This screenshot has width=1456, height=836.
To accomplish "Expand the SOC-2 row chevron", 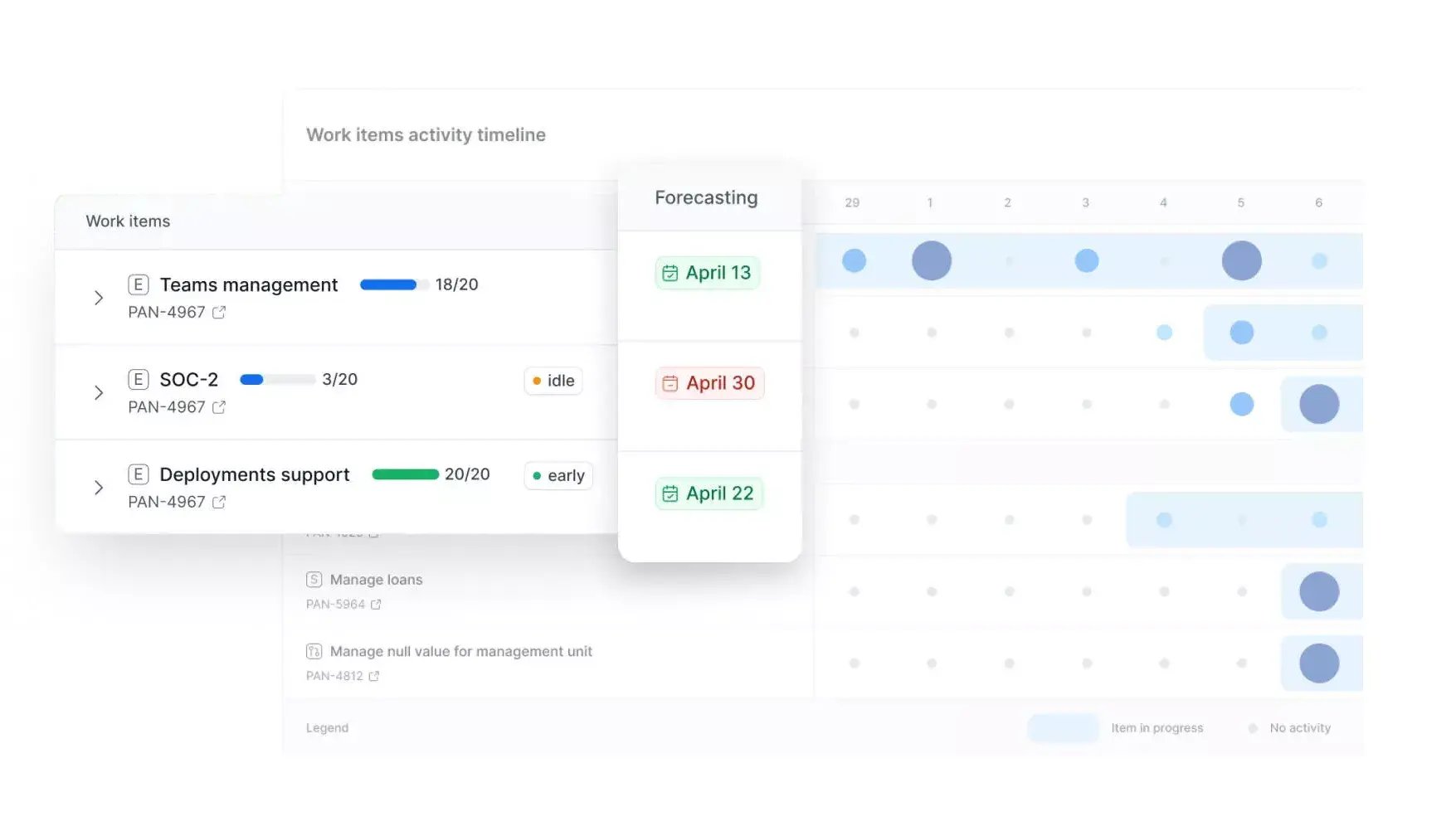I will click(99, 392).
